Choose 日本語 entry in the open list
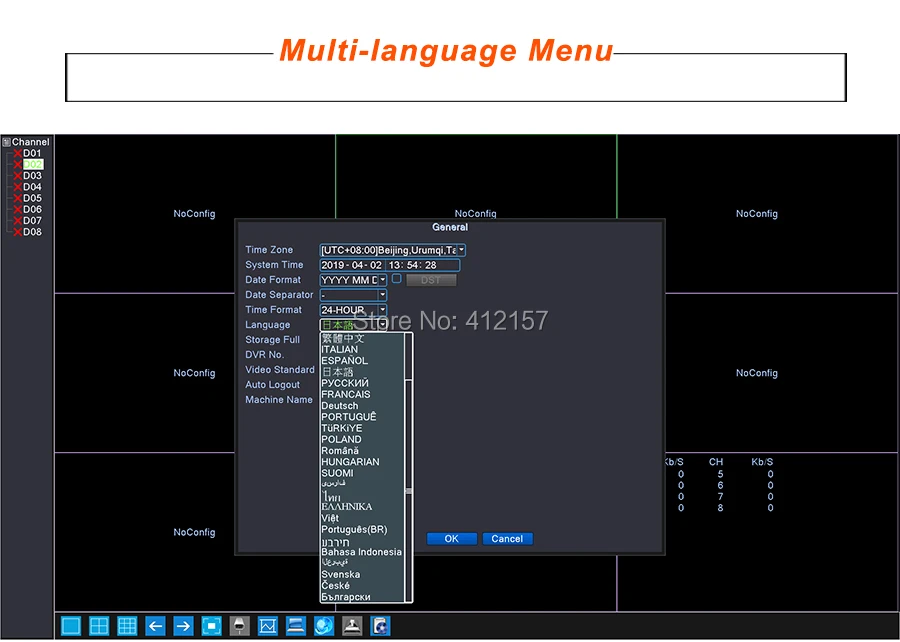Image resolution: width=900 pixels, height=642 pixels. (338, 372)
